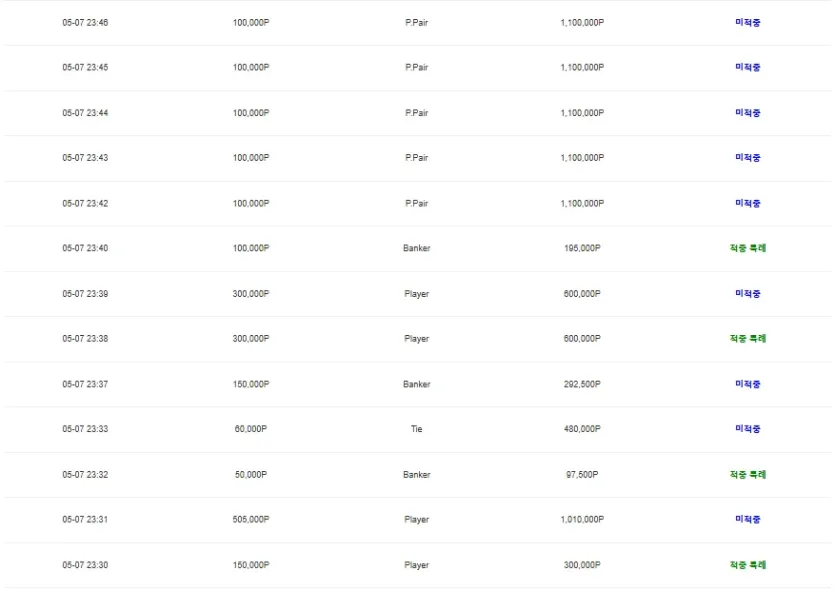
Task: Click the 05-07 23:42 timestamp
Action: click(x=85, y=203)
